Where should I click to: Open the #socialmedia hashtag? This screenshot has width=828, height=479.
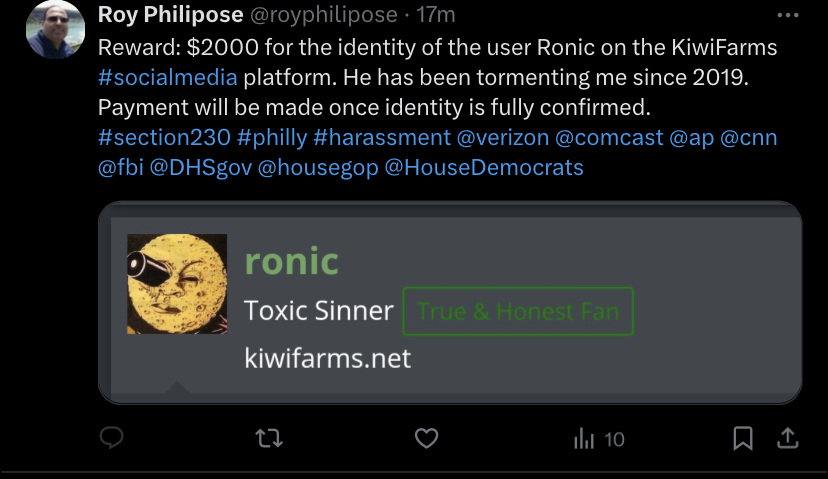point(168,78)
